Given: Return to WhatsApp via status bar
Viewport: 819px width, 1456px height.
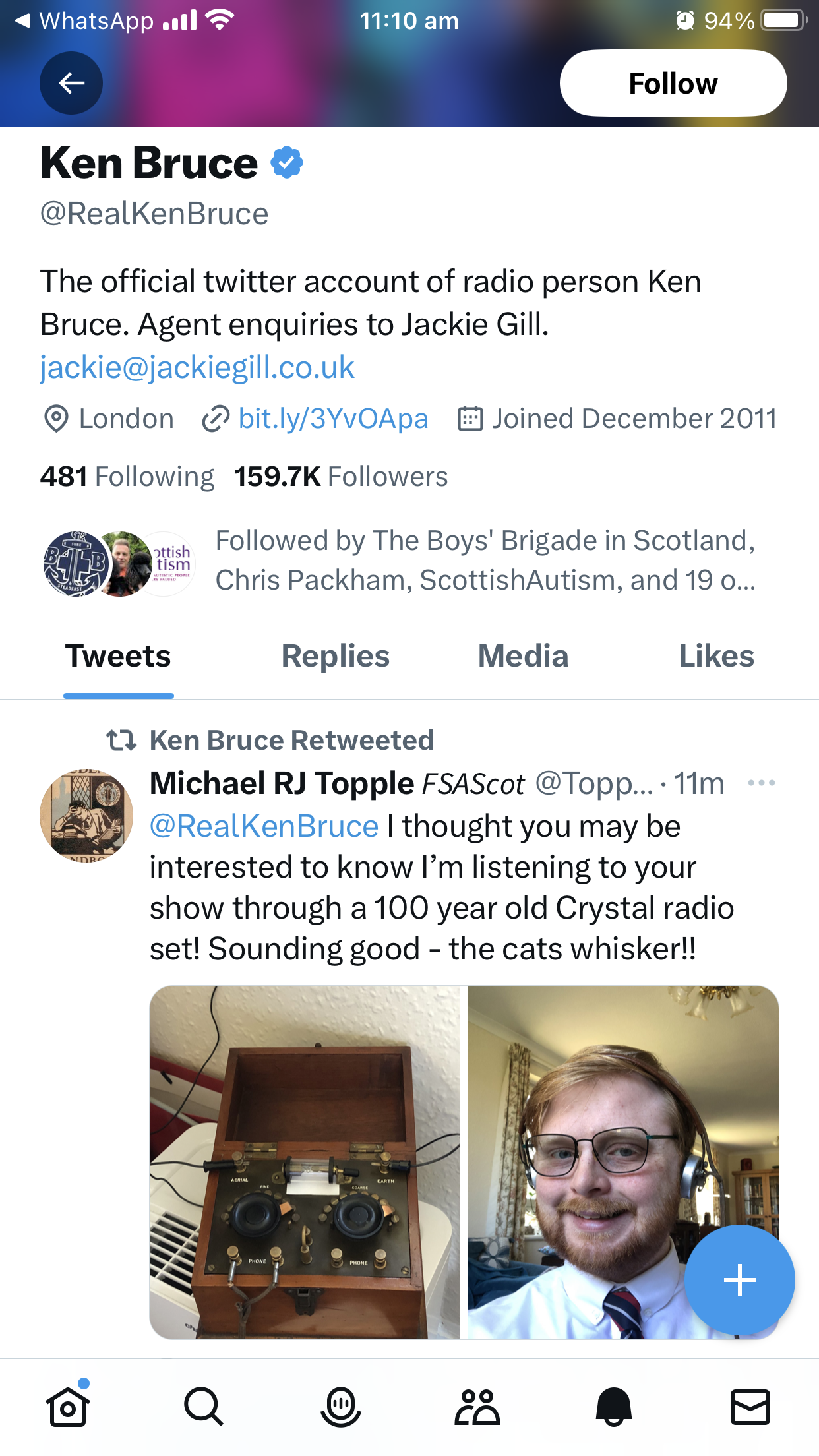Looking at the screenshot, I should 86,21.
